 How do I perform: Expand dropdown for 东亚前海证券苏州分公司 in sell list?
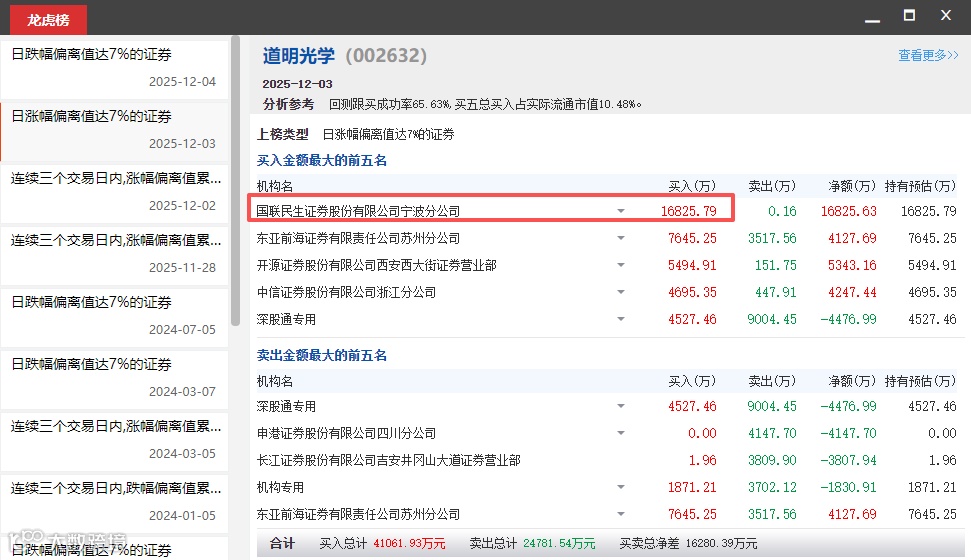[x=620, y=514]
